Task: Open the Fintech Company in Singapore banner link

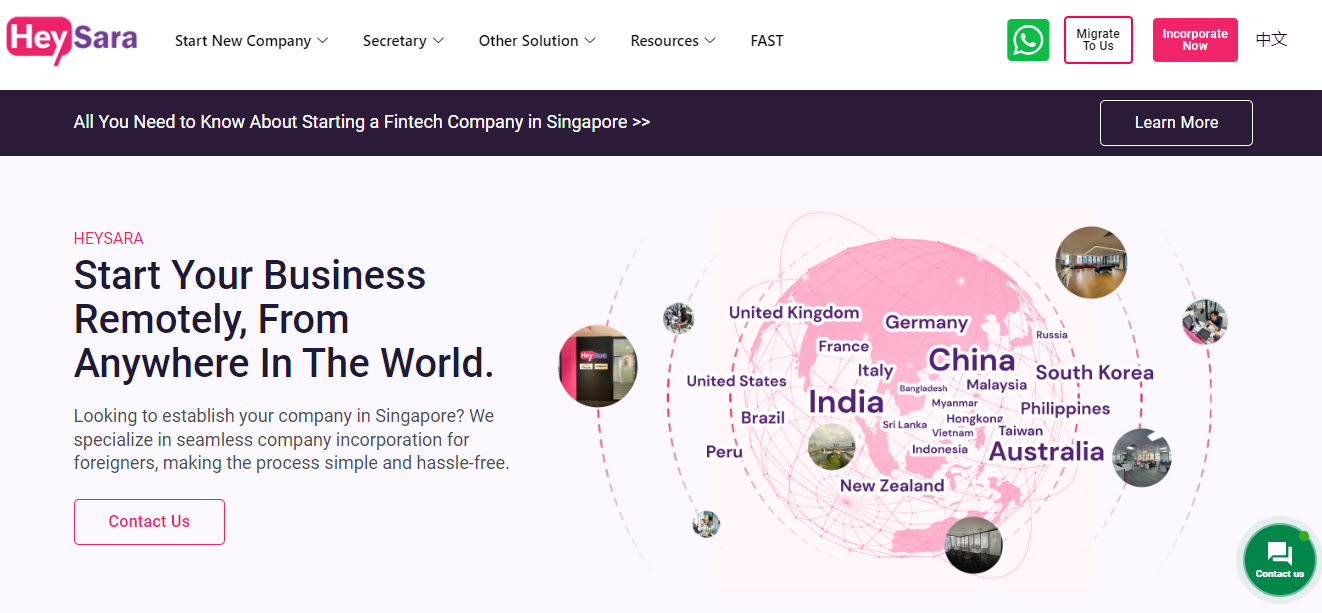Action: 362,122
